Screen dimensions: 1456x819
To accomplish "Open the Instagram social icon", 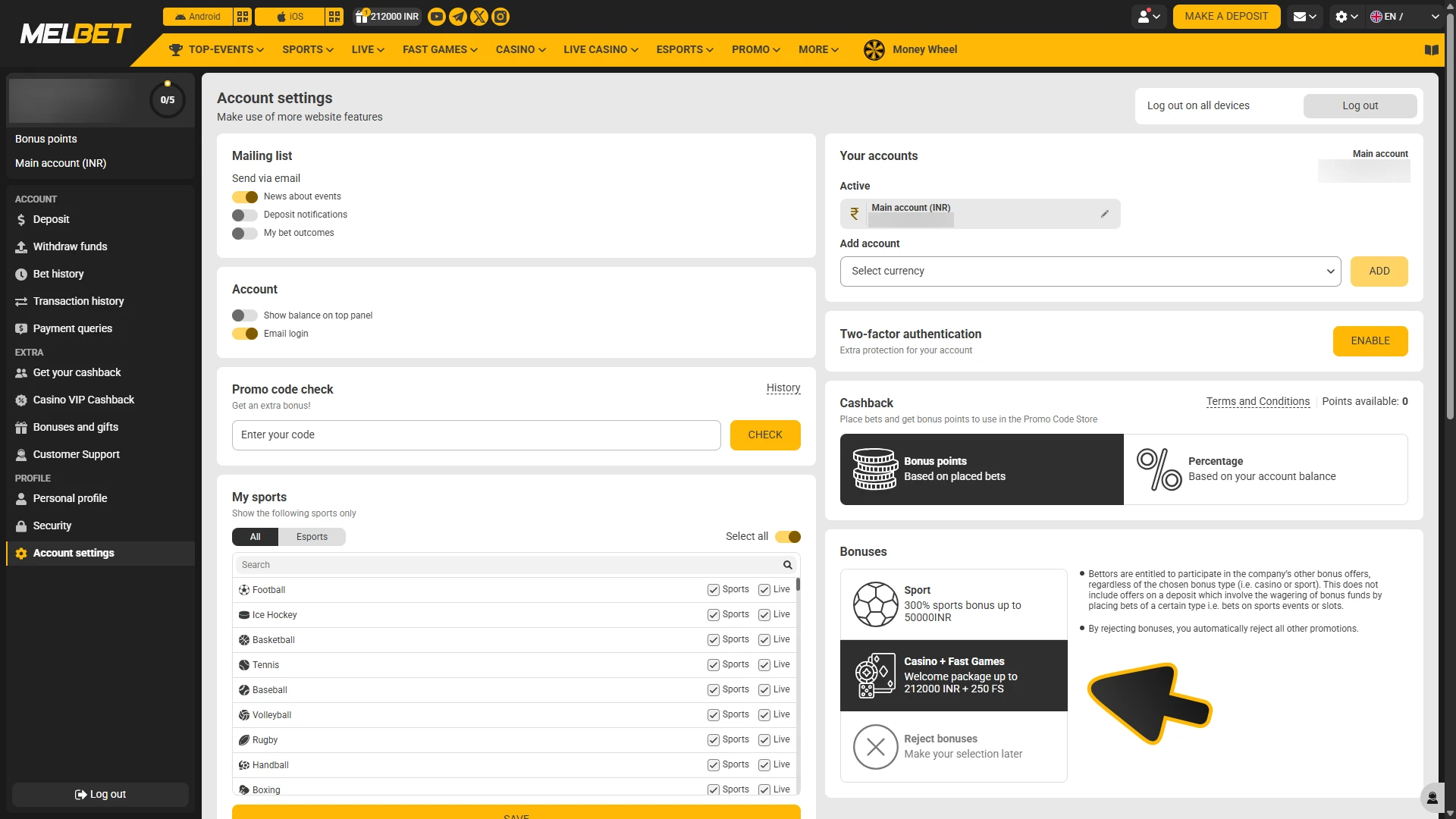I will point(500,17).
